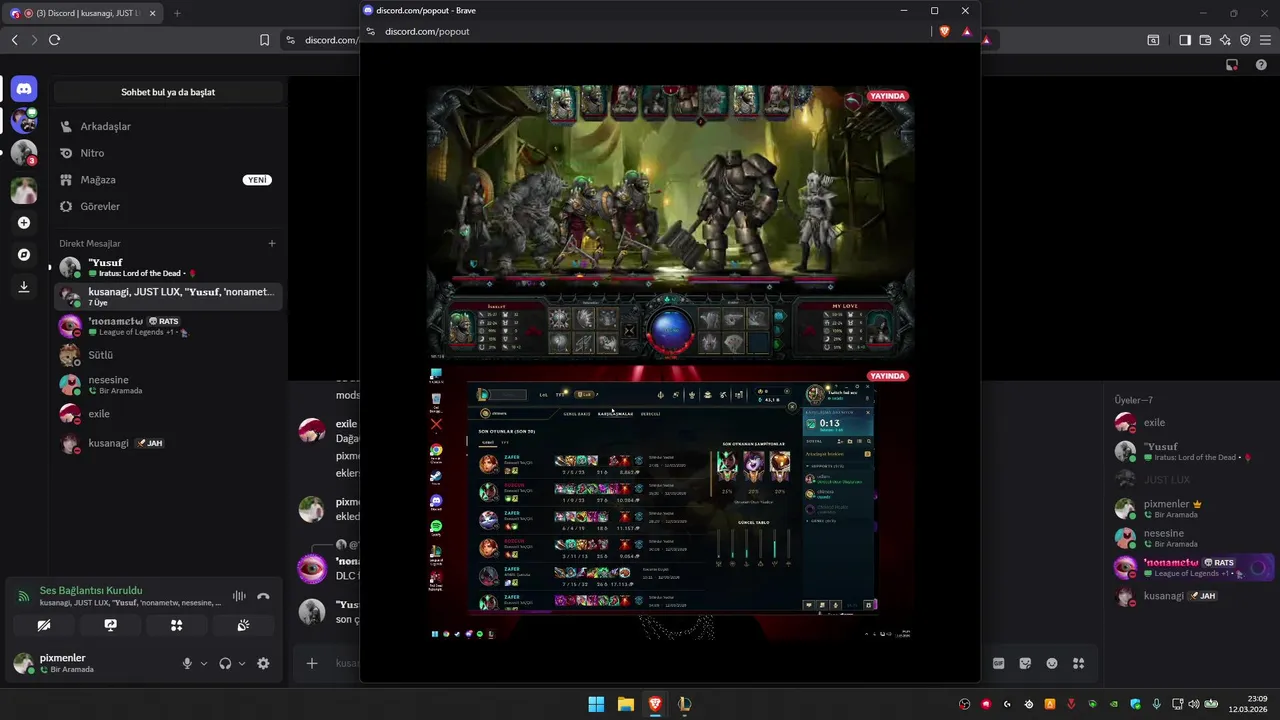The width and height of the screenshot is (1280, 720).
Task: Mute the microphone in user panel
Action: coord(187,663)
